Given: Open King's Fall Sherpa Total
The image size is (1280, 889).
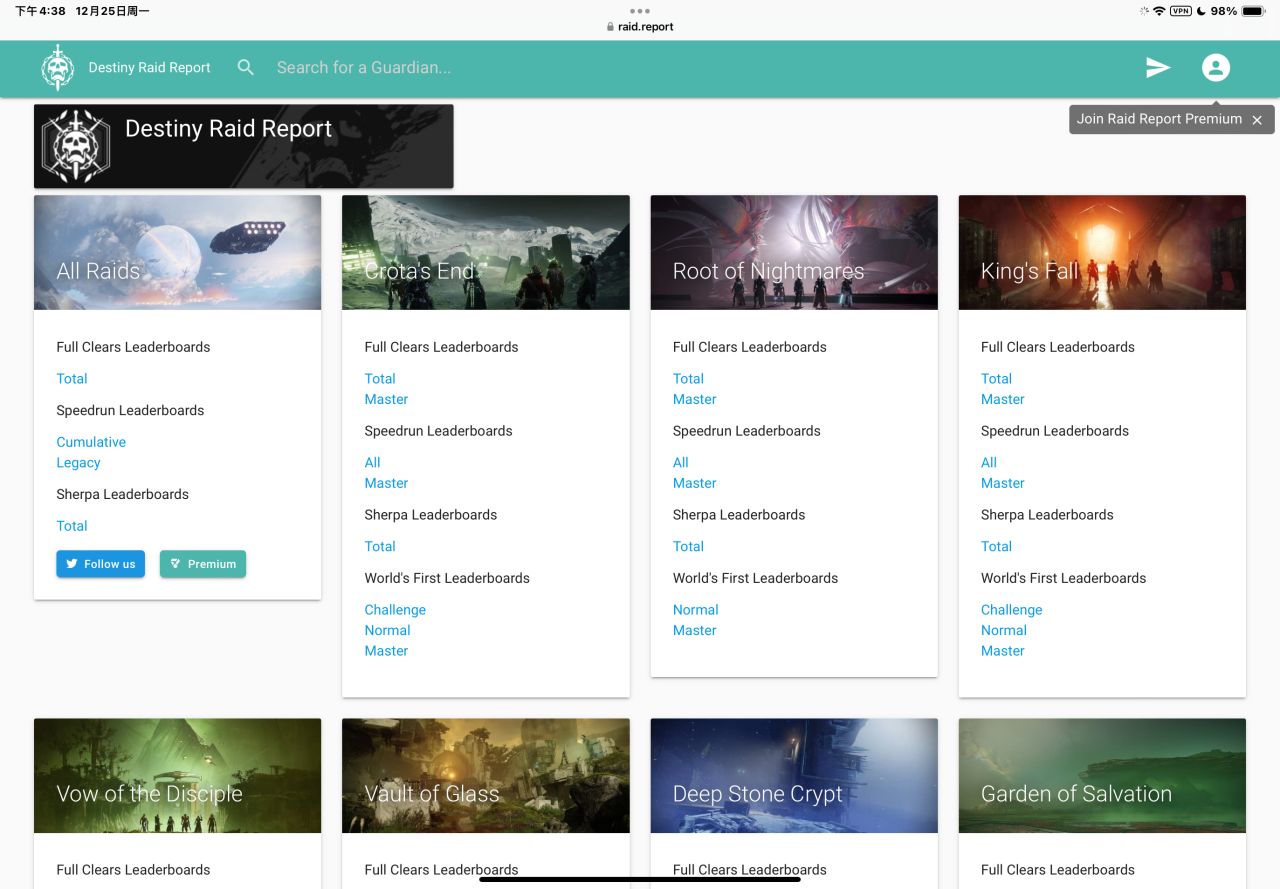Looking at the screenshot, I should [x=996, y=546].
